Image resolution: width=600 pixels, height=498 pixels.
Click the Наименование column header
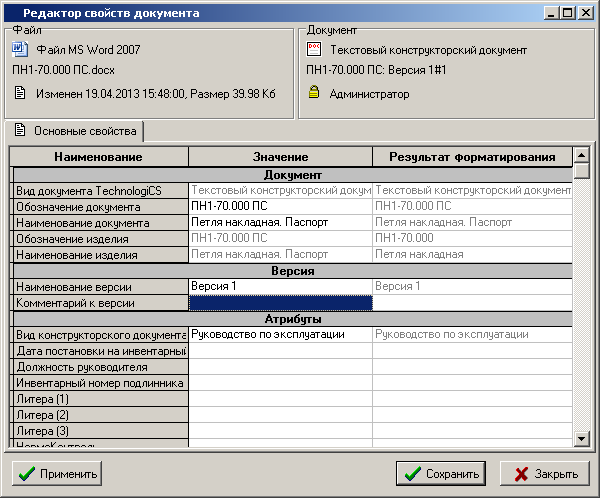tap(99, 157)
